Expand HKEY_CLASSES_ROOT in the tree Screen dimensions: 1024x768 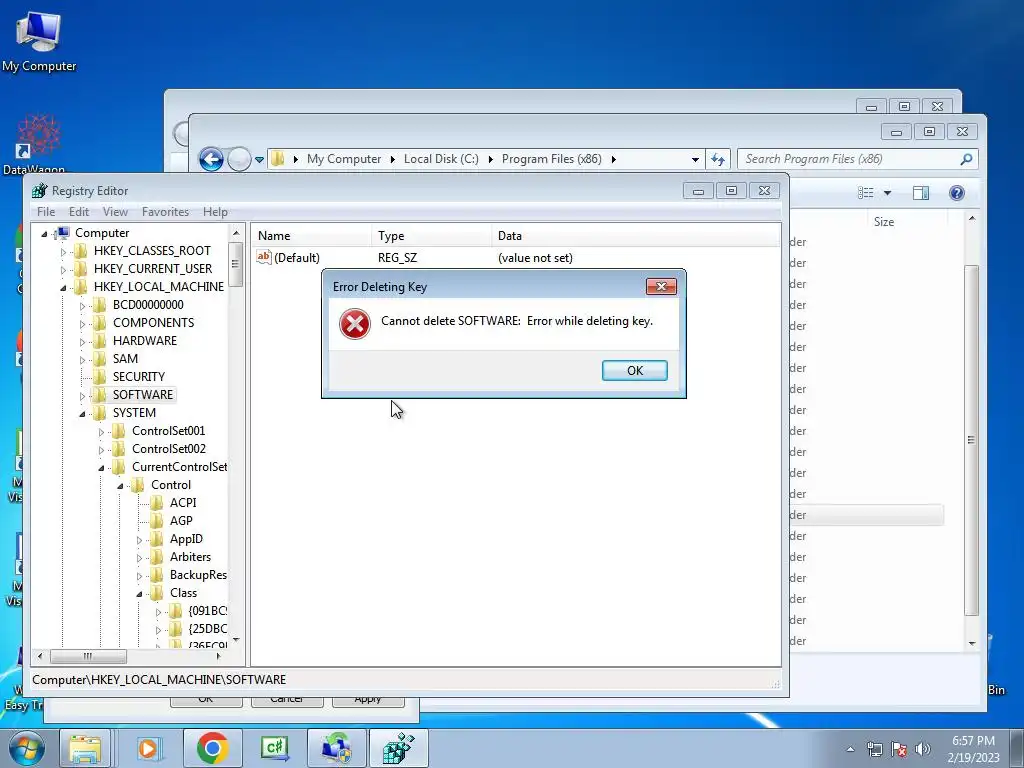pos(63,251)
